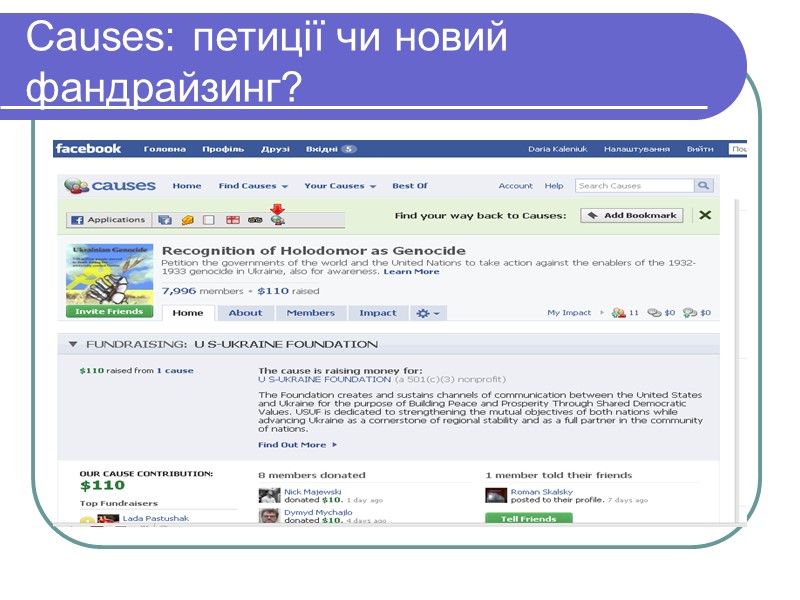Click the recruited members icon showing 11
This screenshot has width=800, height=600.
618,313
